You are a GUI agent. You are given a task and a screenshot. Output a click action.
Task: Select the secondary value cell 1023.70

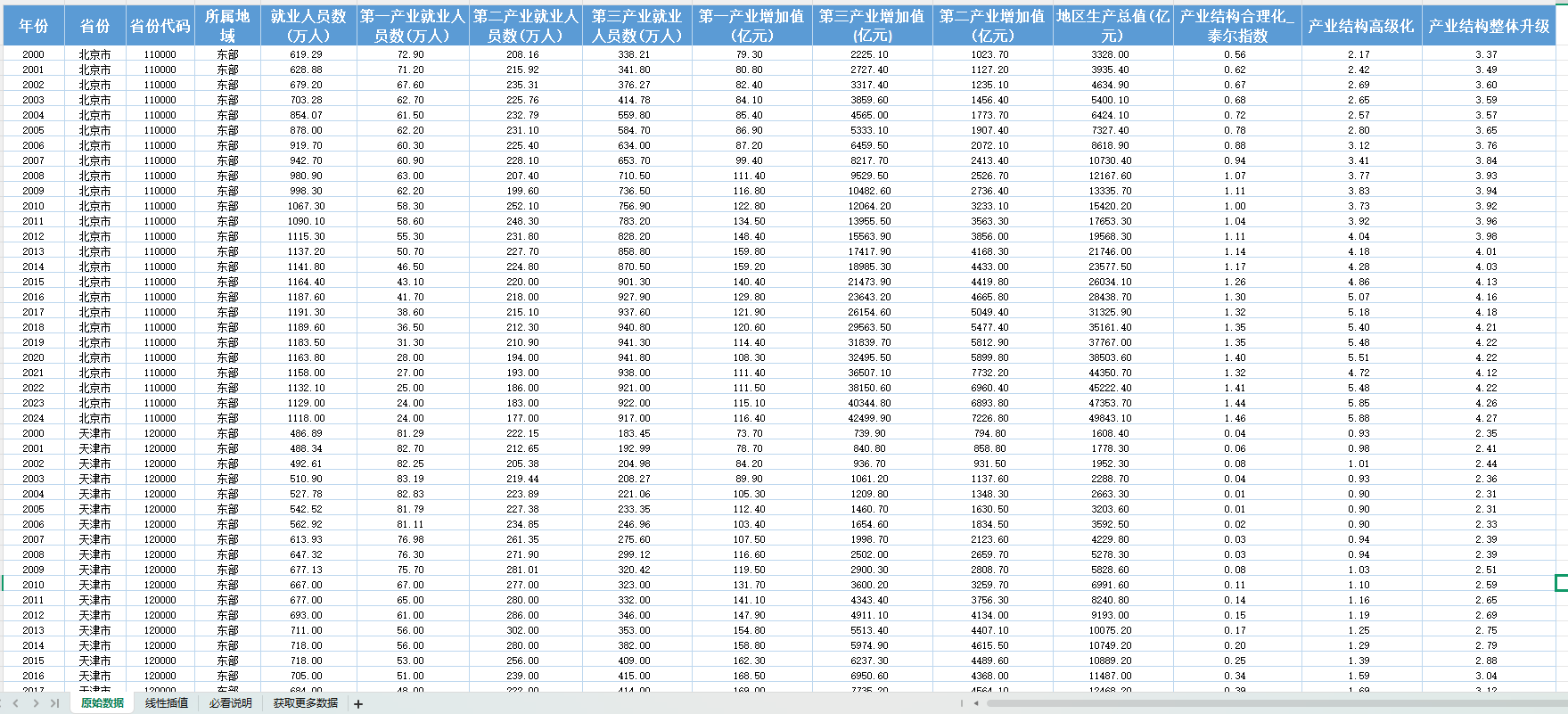click(992, 54)
